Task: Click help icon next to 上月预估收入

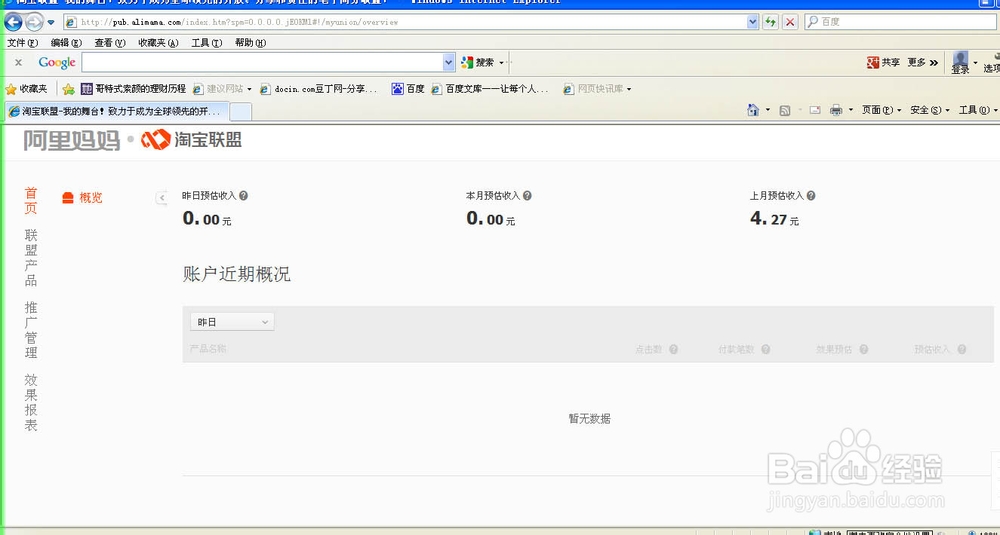Action: point(811,196)
